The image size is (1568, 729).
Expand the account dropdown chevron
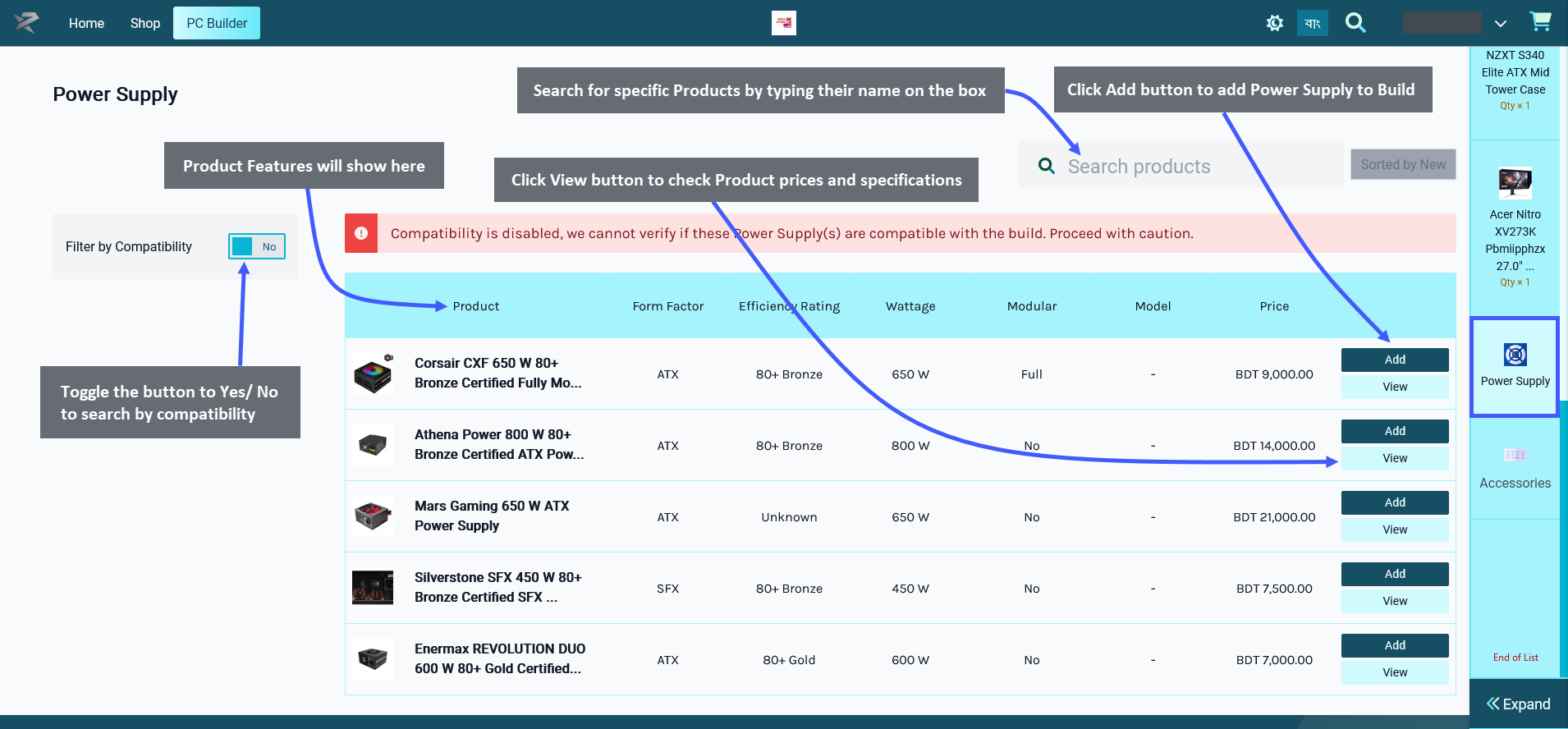pyautogui.click(x=1500, y=24)
